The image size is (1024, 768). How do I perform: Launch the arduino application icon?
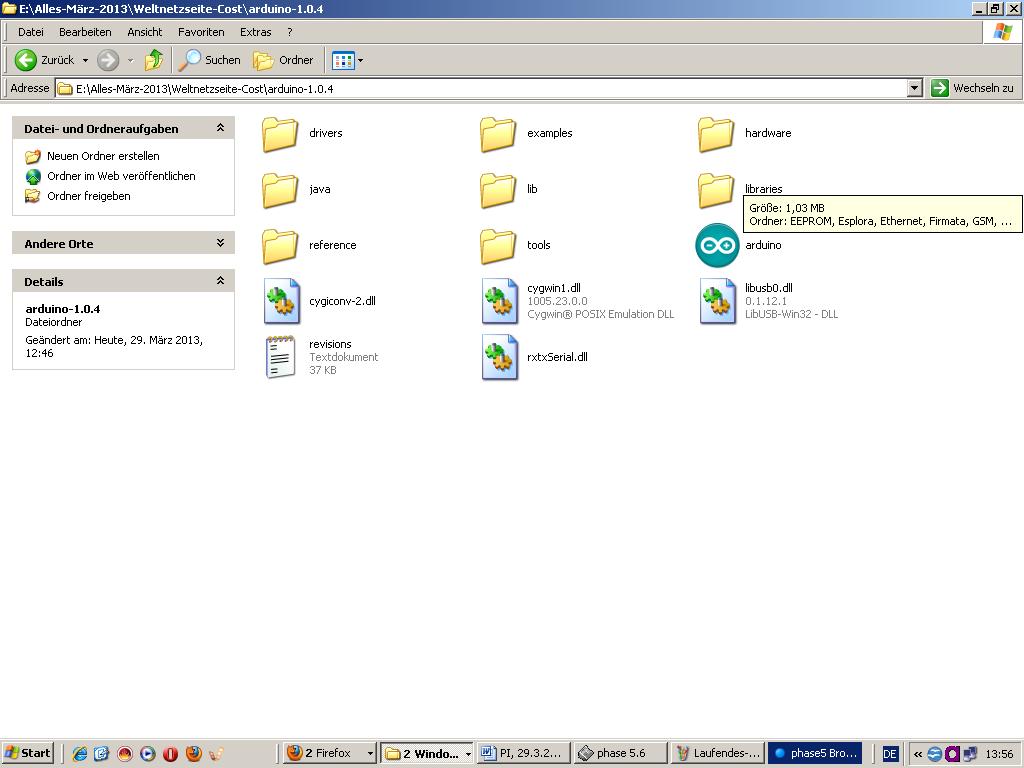pos(717,246)
